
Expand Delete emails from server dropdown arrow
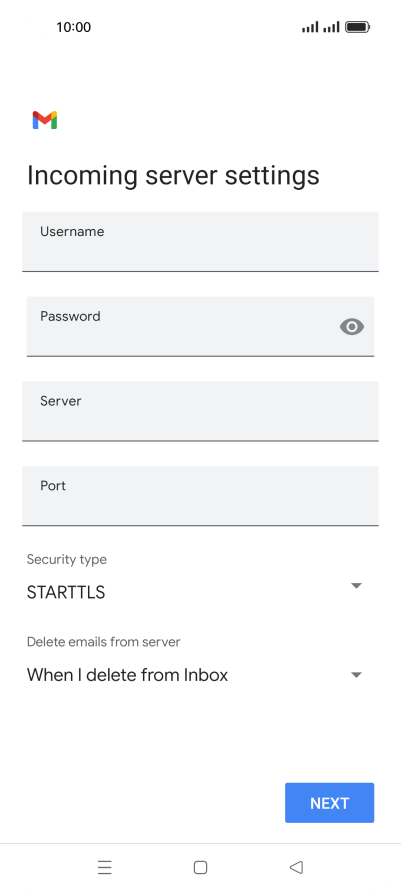[x=356, y=675]
